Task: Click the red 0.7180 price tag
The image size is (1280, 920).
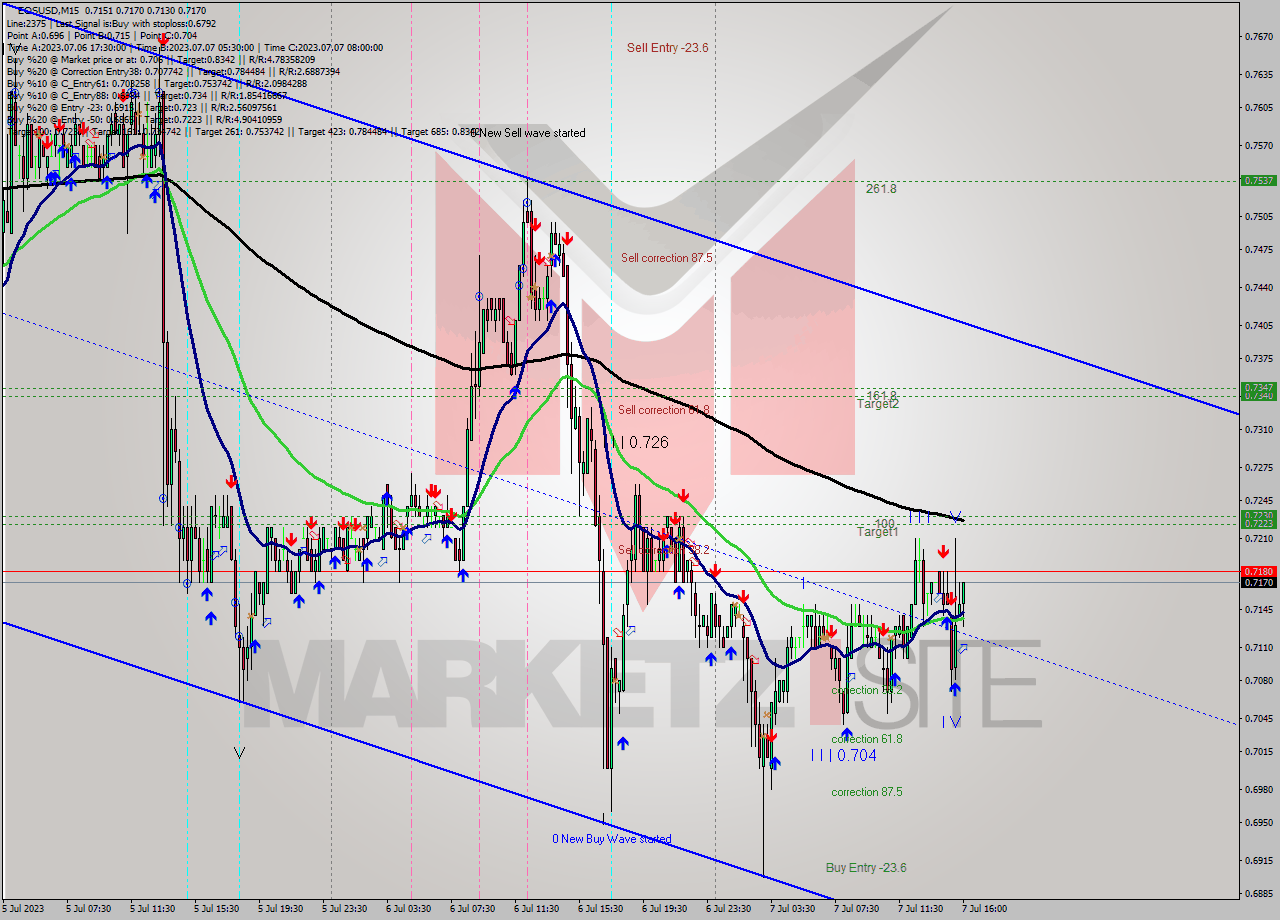Action: [x=1258, y=571]
